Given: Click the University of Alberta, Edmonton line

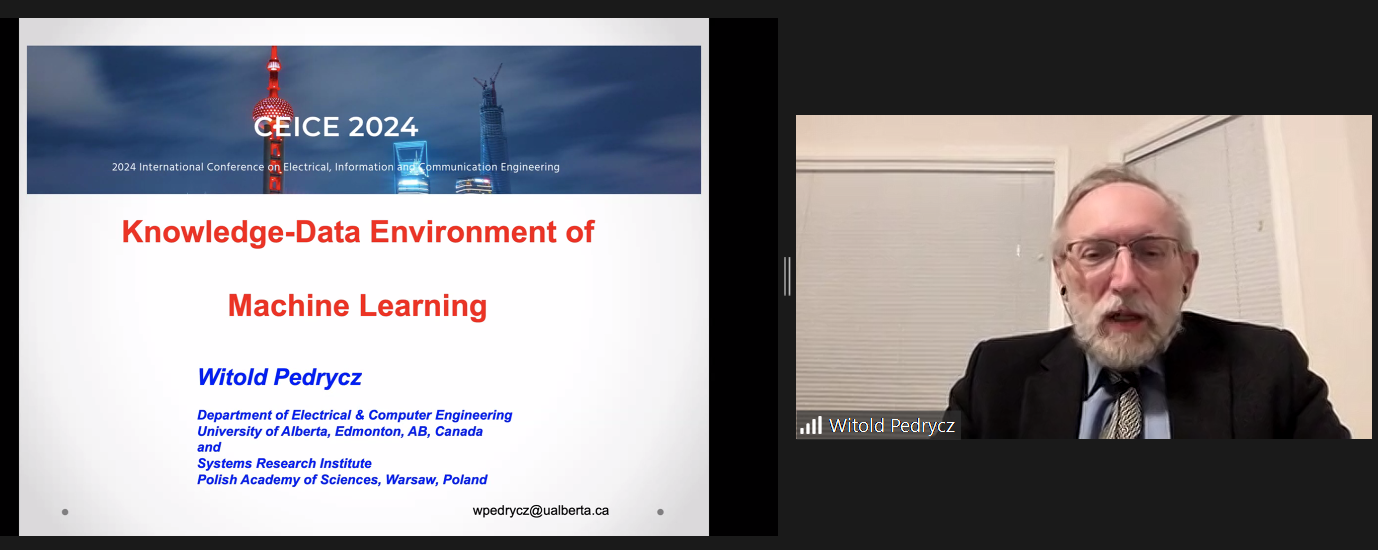Looking at the screenshot, I should click(x=339, y=431).
